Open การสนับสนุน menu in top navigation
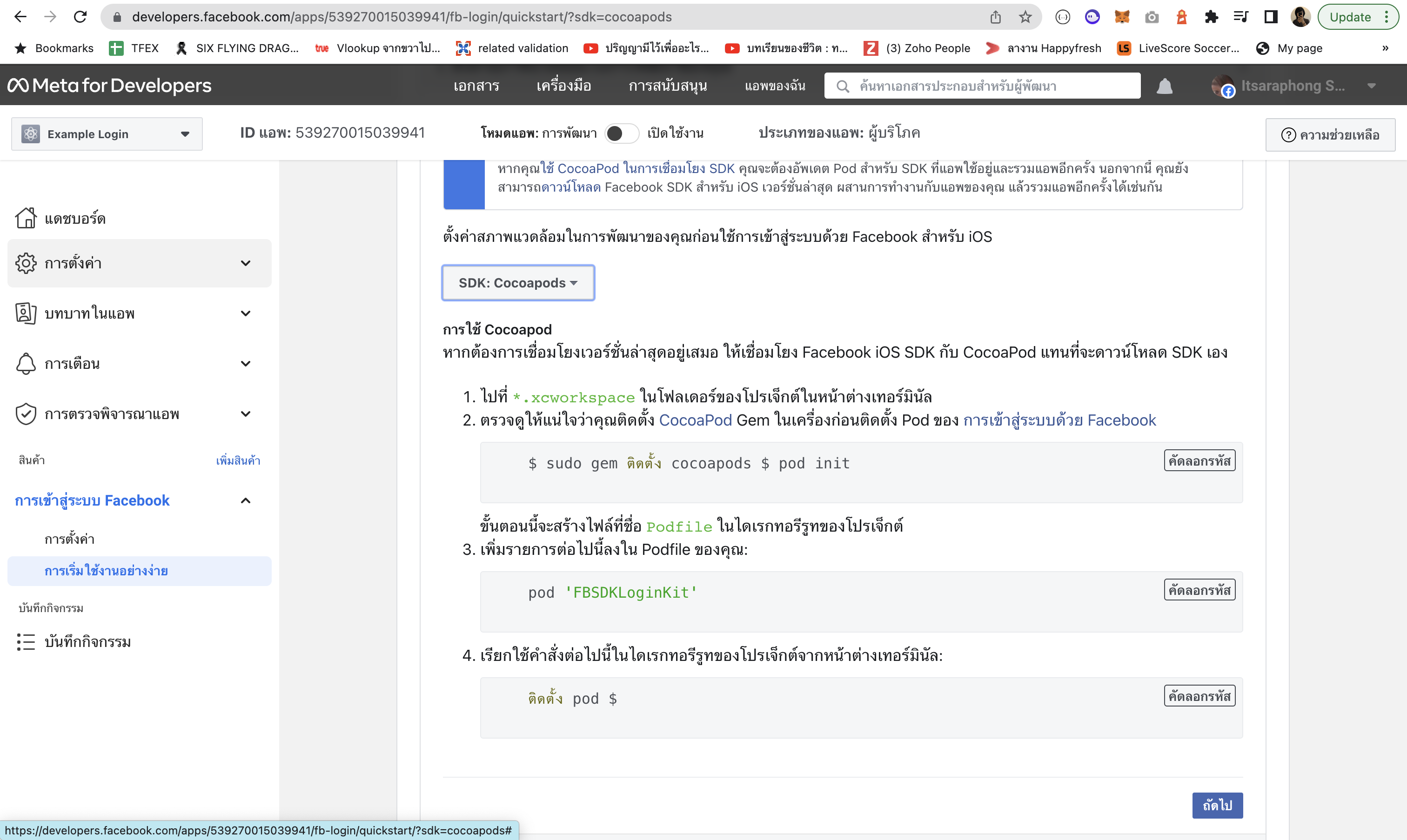 668,86
